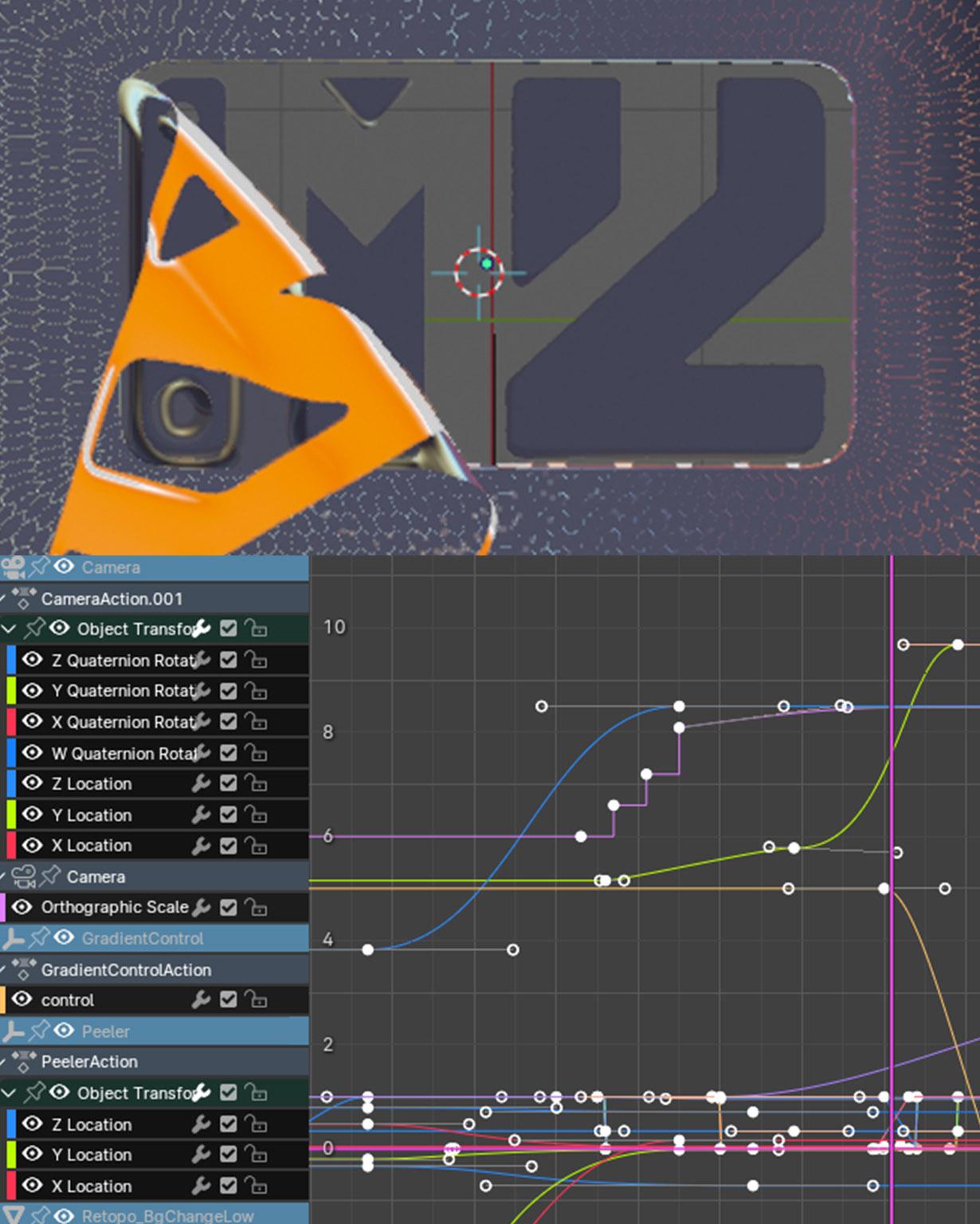Click the pin icon in the GradientControl header row
Viewport: 980px width, 1224px height.
(x=39, y=938)
